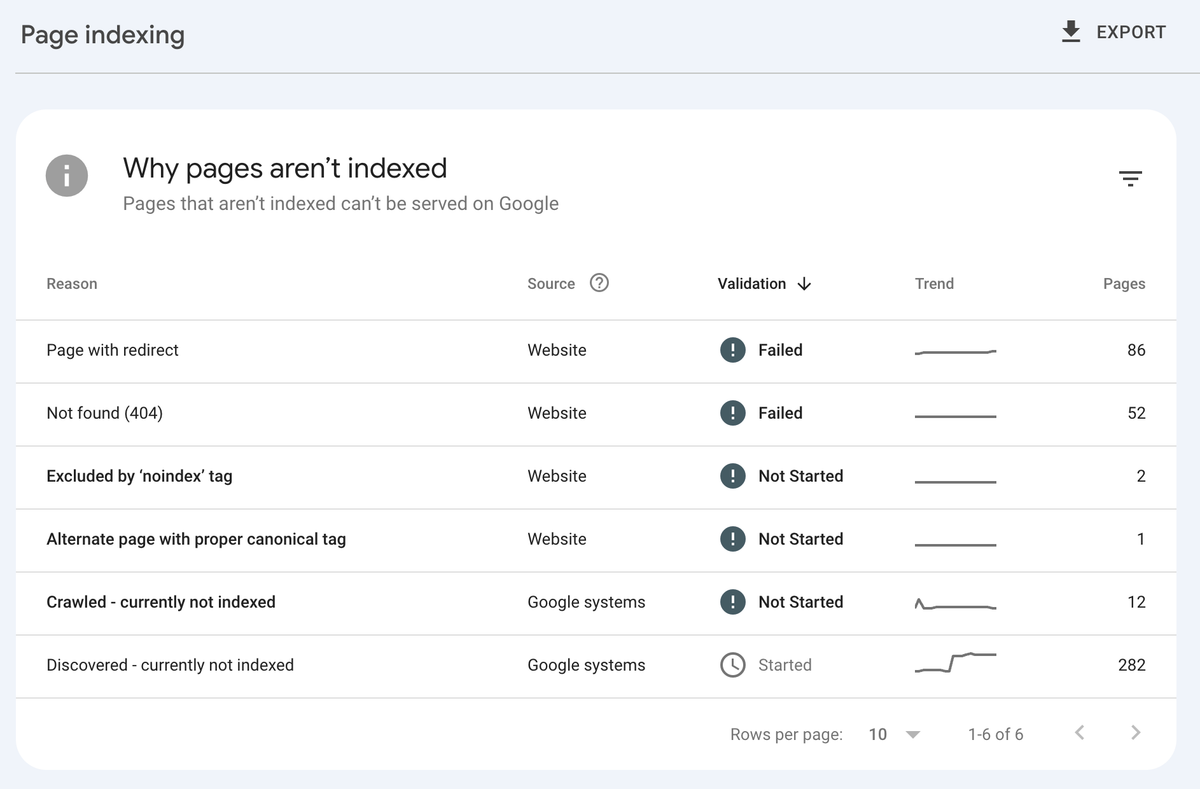Toggle the Validation column sort direction
The height and width of the screenshot is (789, 1200).
[x=805, y=283]
